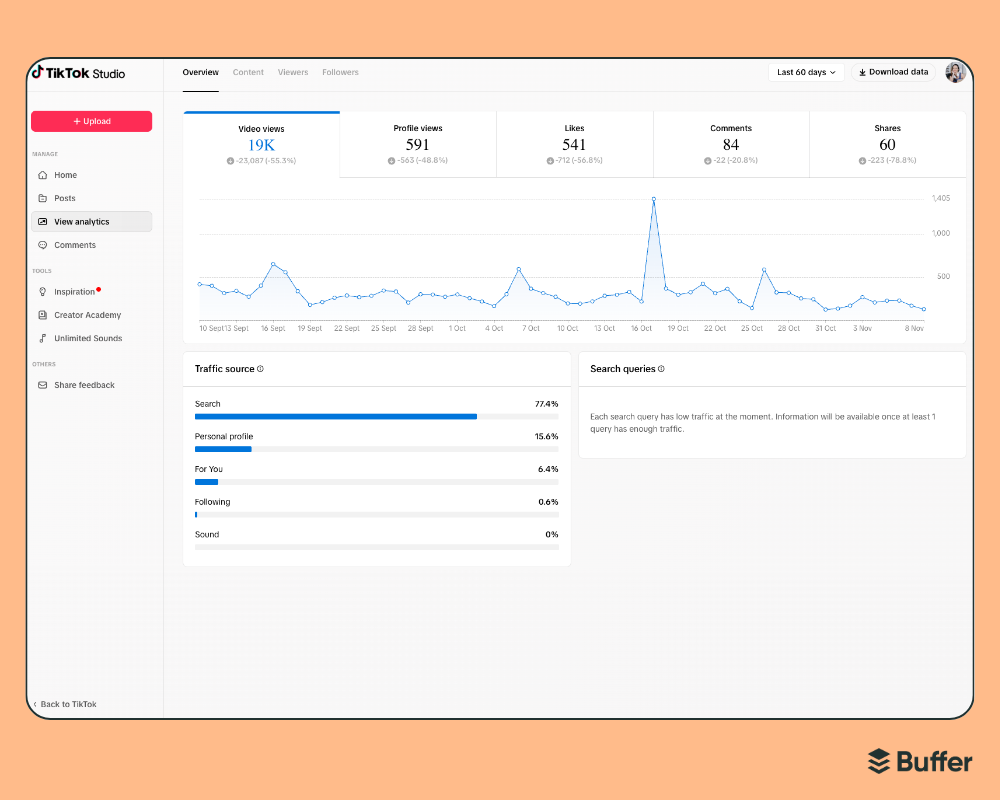The width and height of the screenshot is (1000, 800).
Task: Switch to the Content tab
Action: 248,72
